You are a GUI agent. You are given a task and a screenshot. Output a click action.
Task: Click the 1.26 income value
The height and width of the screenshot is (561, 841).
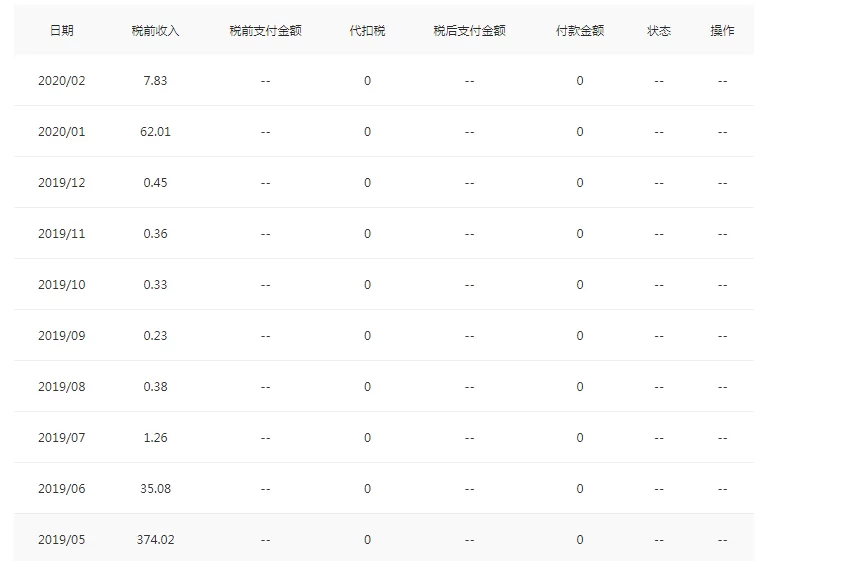click(155, 438)
